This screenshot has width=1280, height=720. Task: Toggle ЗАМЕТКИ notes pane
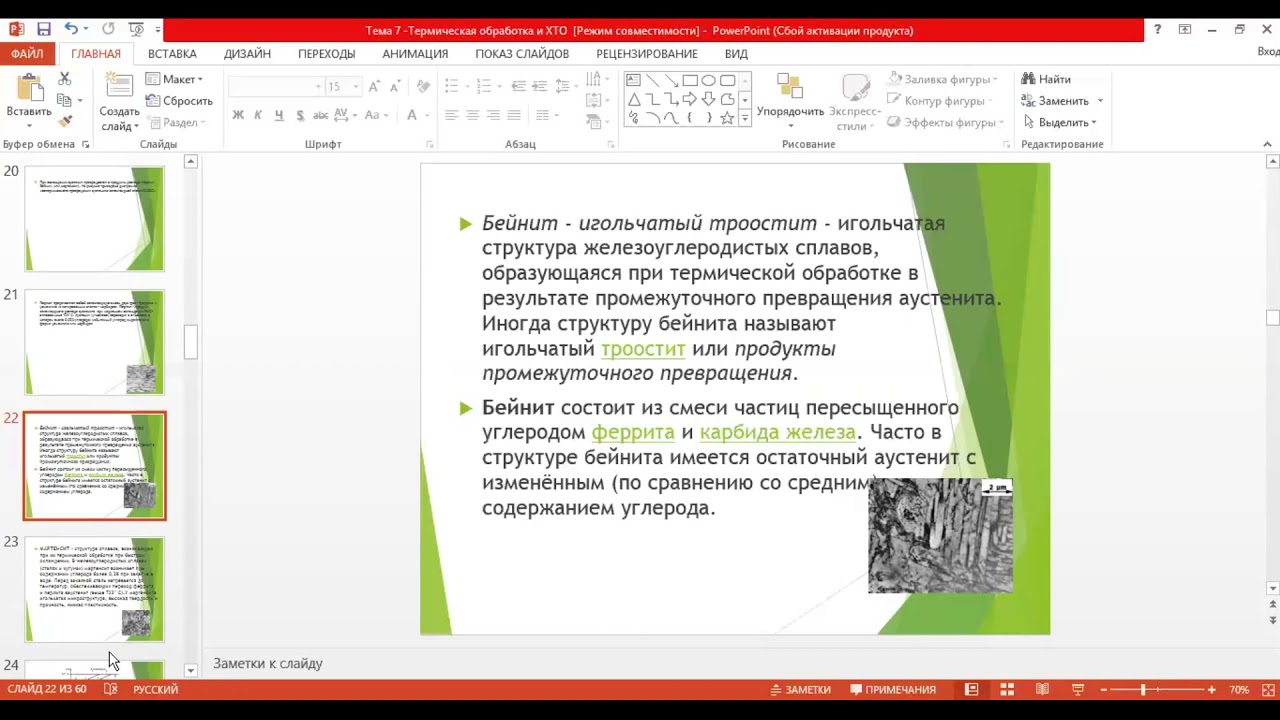click(x=800, y=690)
